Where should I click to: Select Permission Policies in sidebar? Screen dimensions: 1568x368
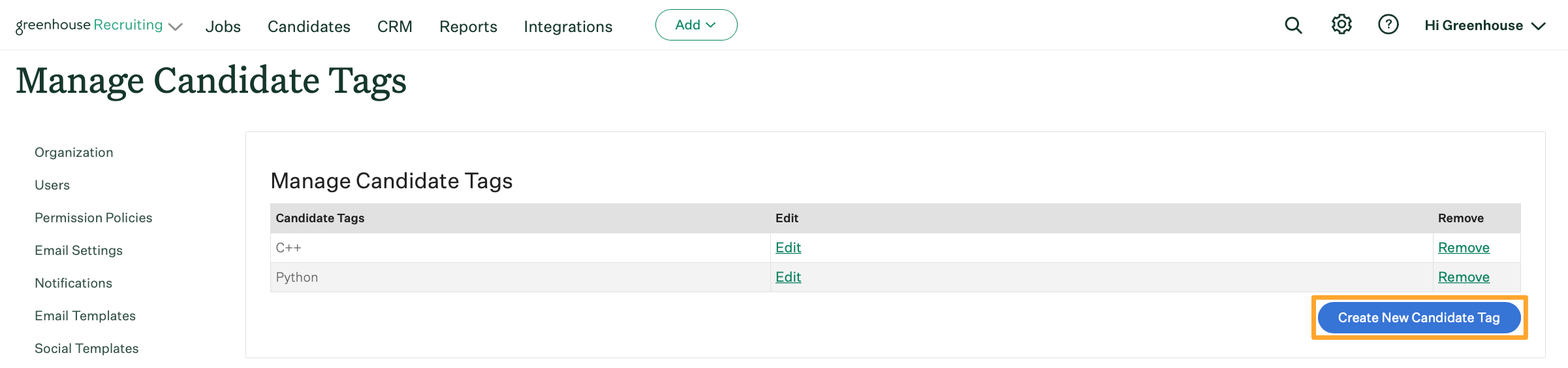[93, 218]
